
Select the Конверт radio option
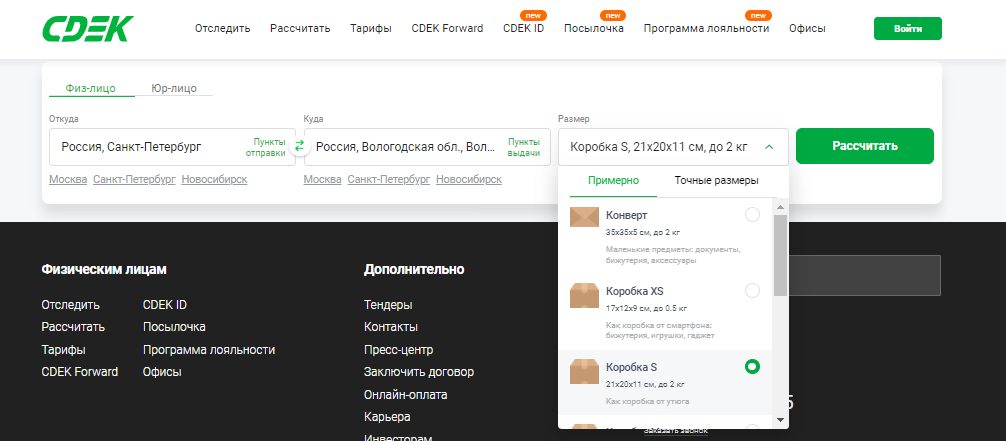753,214
